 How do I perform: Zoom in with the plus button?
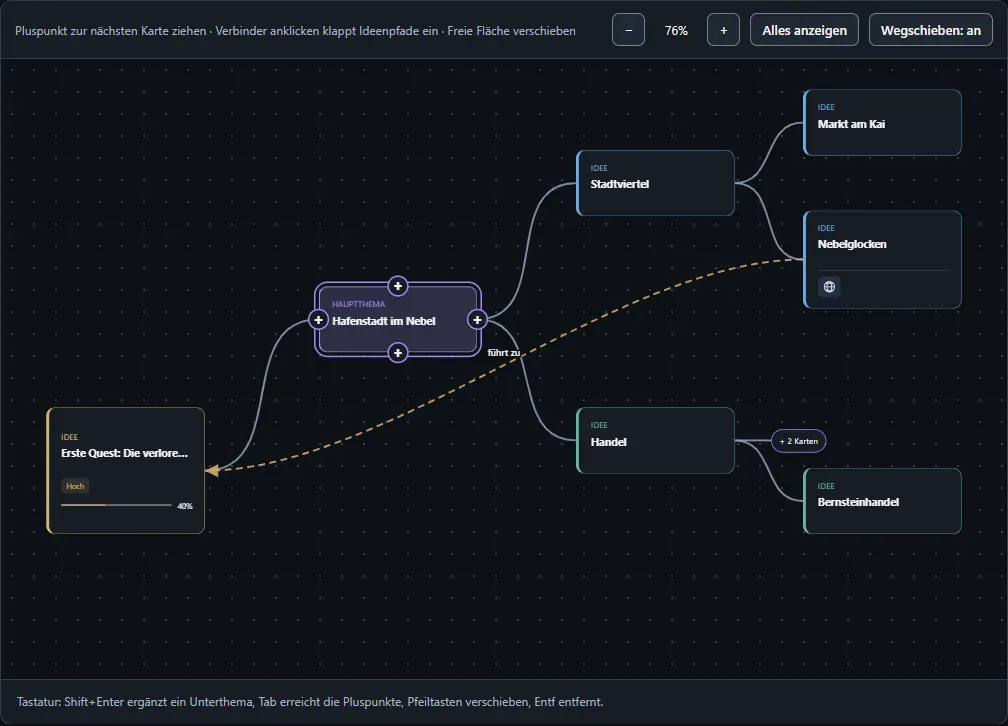tap(723, 30)
